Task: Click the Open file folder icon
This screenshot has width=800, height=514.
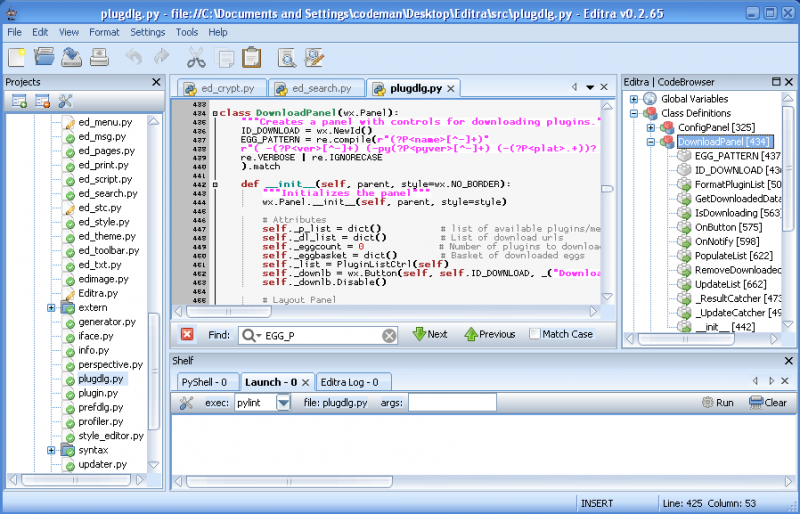Action: (44, 56)
